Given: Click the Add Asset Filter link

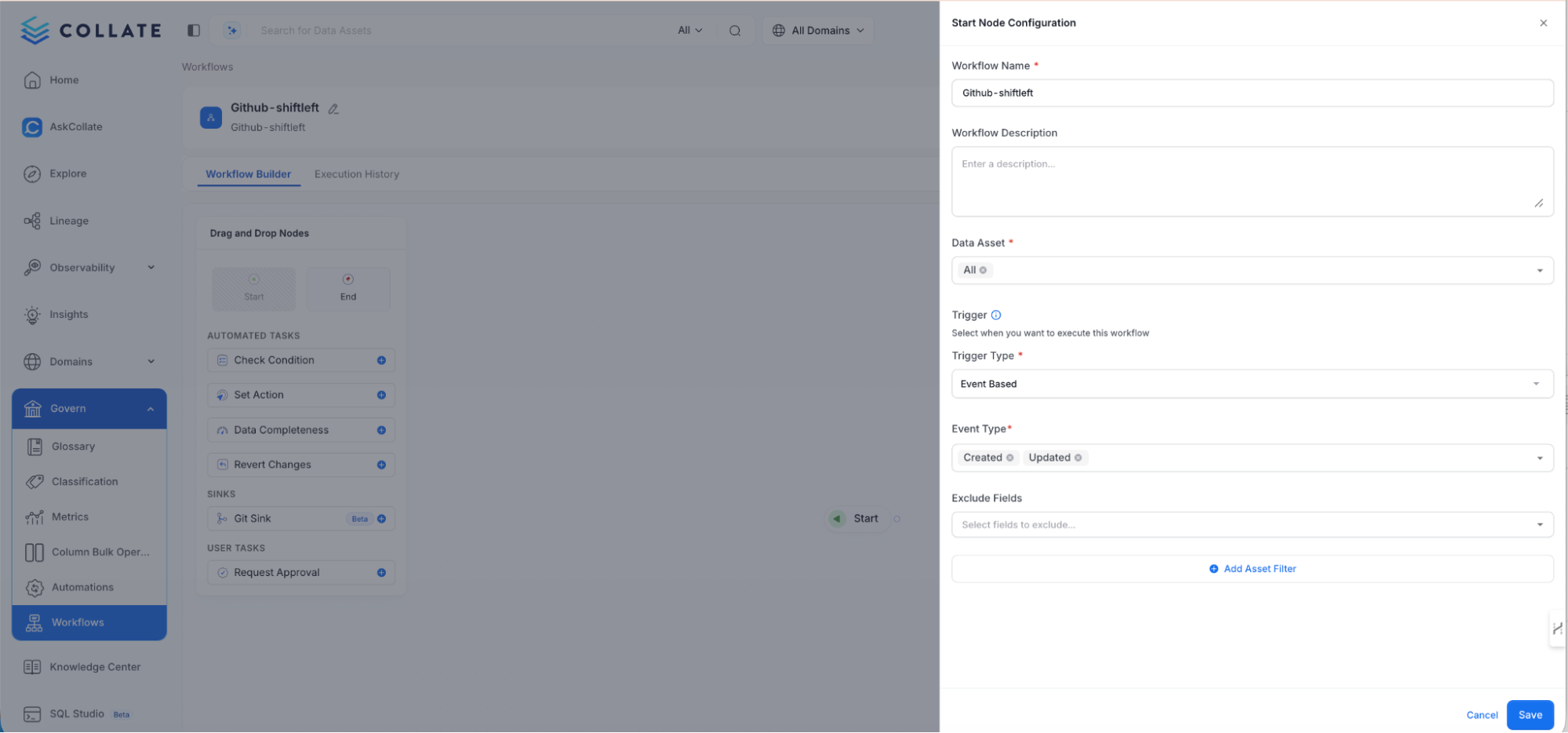Looking at the screenshot, I should pyautogui.click(x=1252, y=568).
